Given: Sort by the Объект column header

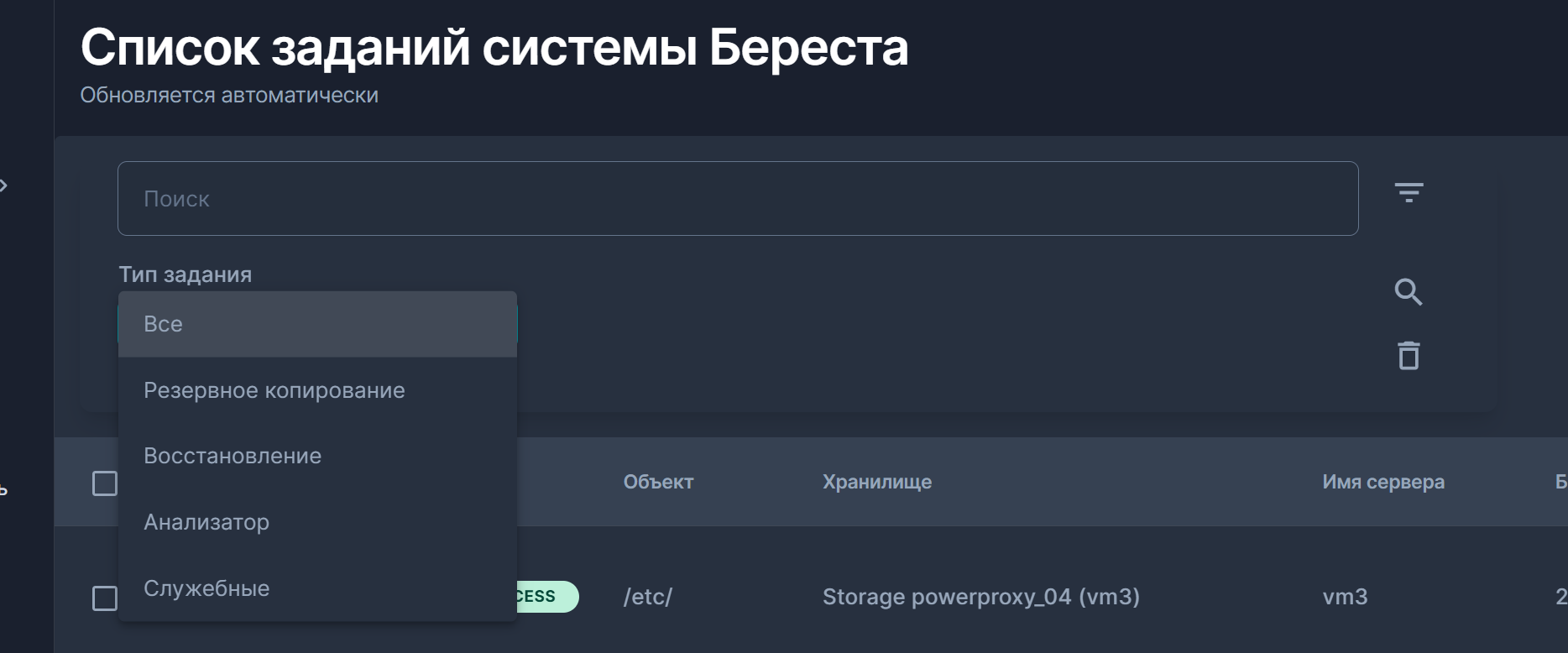Looking at the screenshot, I should [x=658, y=482].
